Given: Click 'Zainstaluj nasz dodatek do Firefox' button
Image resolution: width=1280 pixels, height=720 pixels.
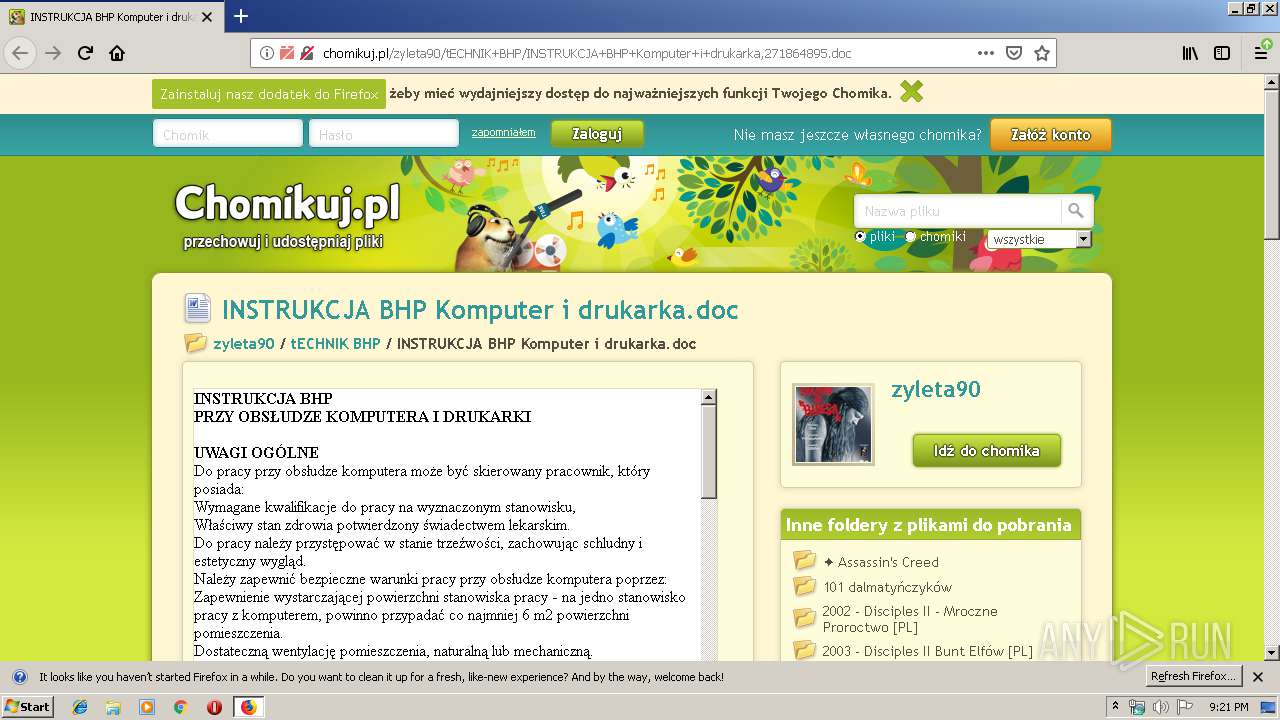Looking at the screenshot, I should [269, 94].
